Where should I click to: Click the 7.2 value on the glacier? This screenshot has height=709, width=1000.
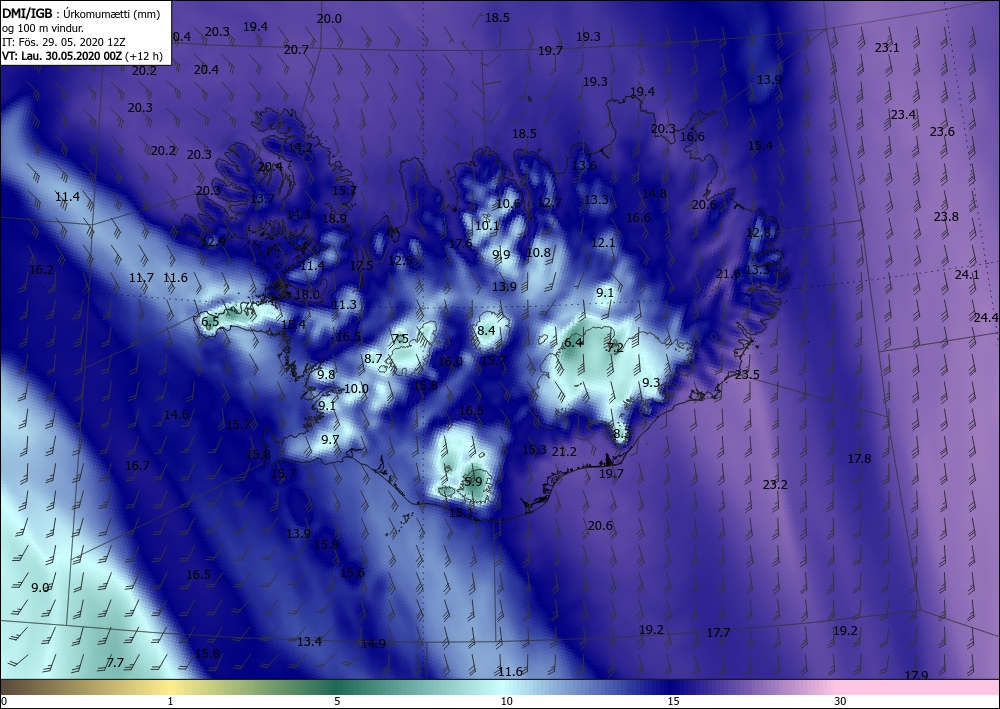(615, 348)
